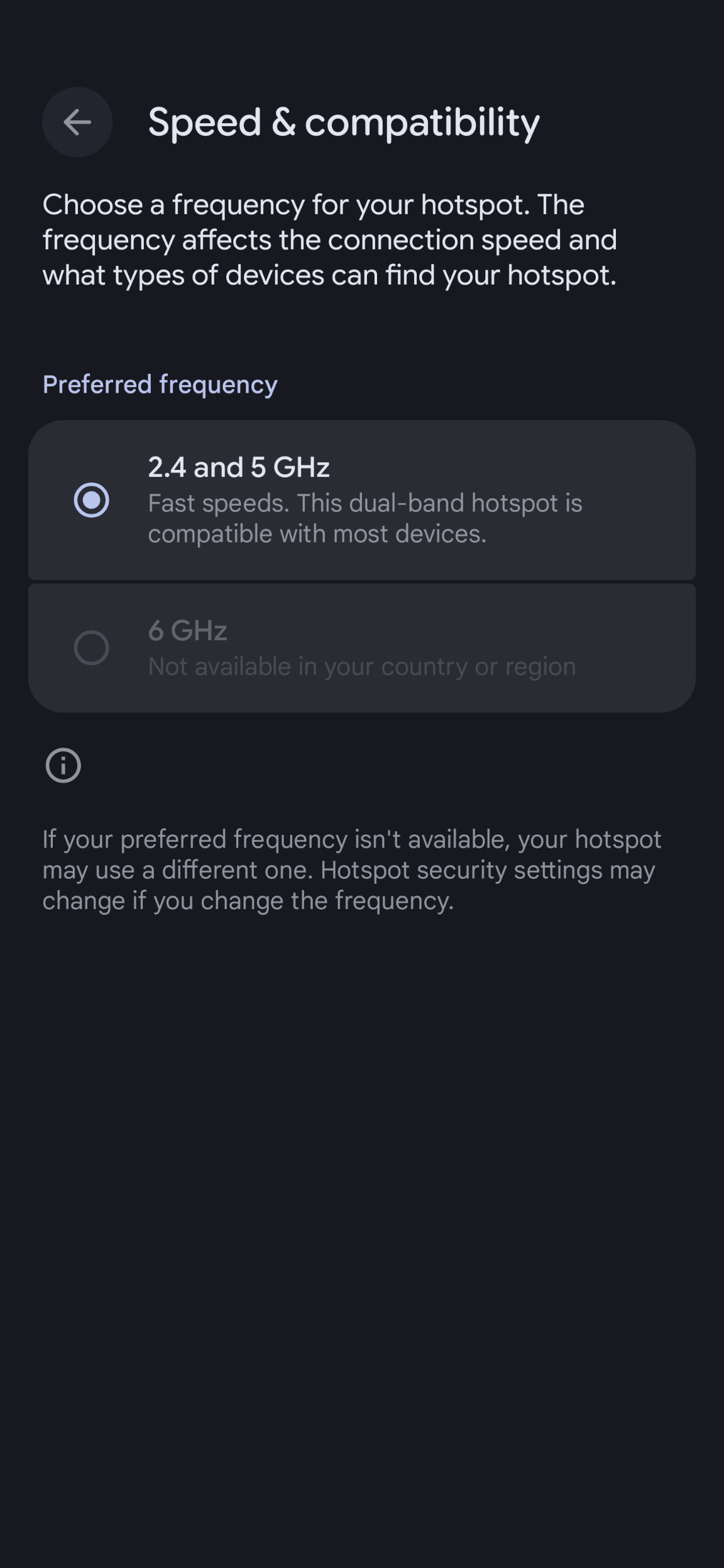724x1568 pixels.
Task: Tap the 2.4 and 5 GHz option card
Action: point(362,501)
